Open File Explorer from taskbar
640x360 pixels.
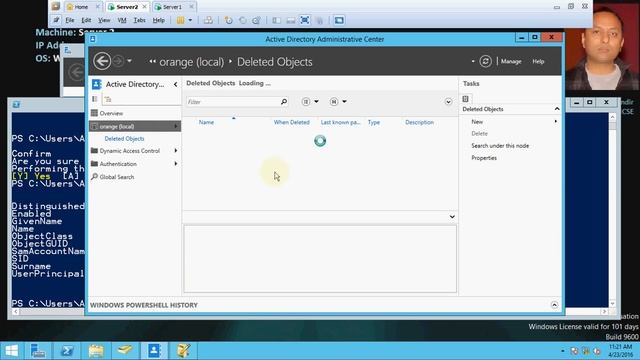[x=96, y=351]
